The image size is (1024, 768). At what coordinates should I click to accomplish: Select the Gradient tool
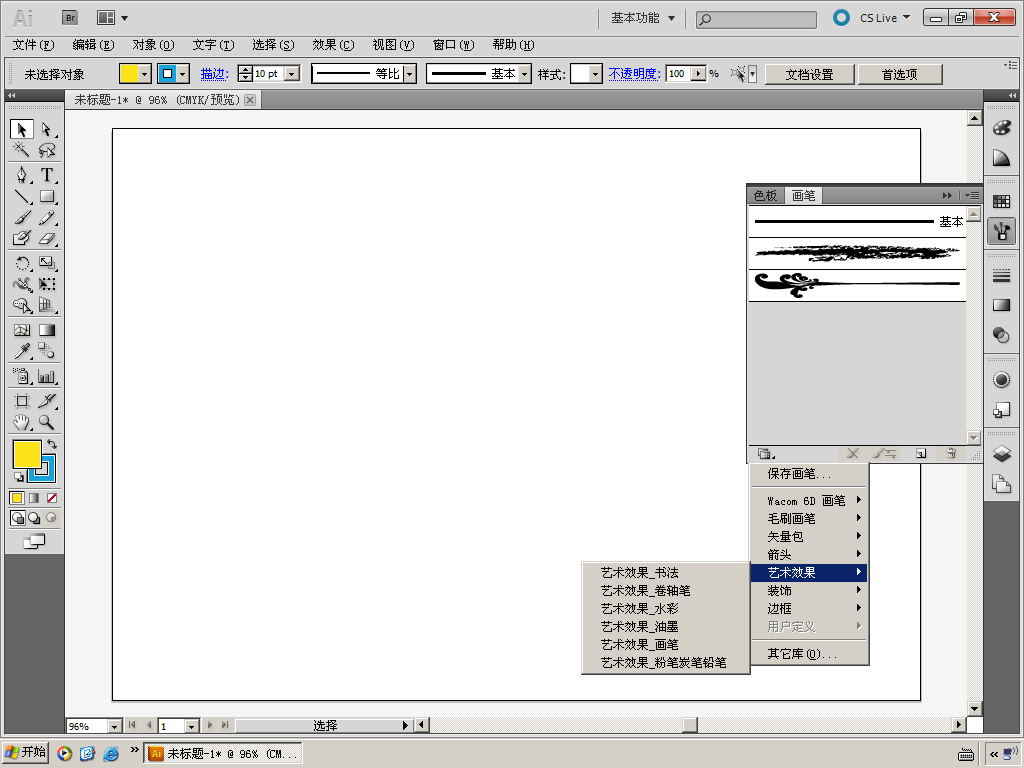click(x=46, y=330)
